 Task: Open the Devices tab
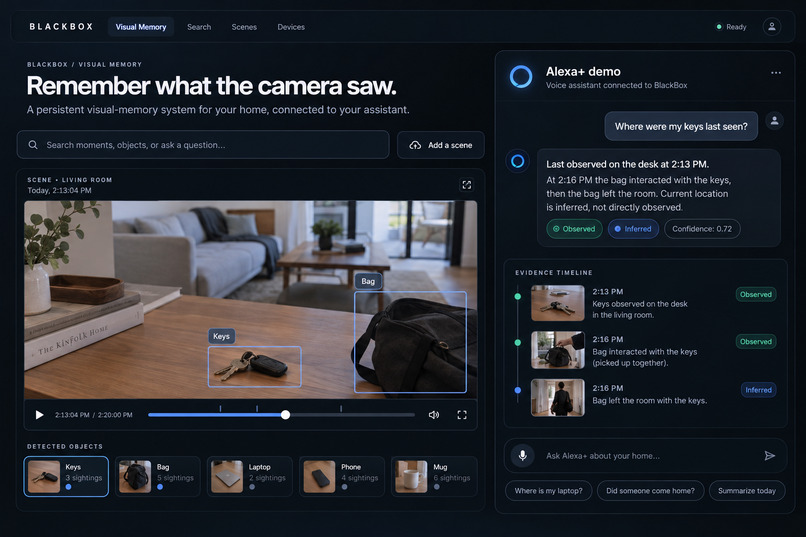coord(291,27)
